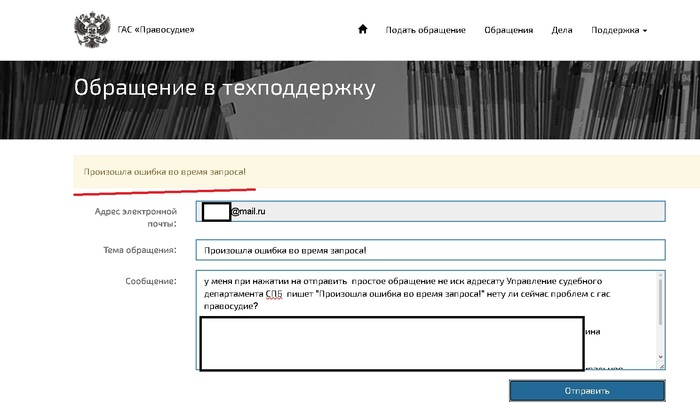Screen dimensions: 700x414
Task: Click into the Тема обращения input field
Action: (430, 250)
